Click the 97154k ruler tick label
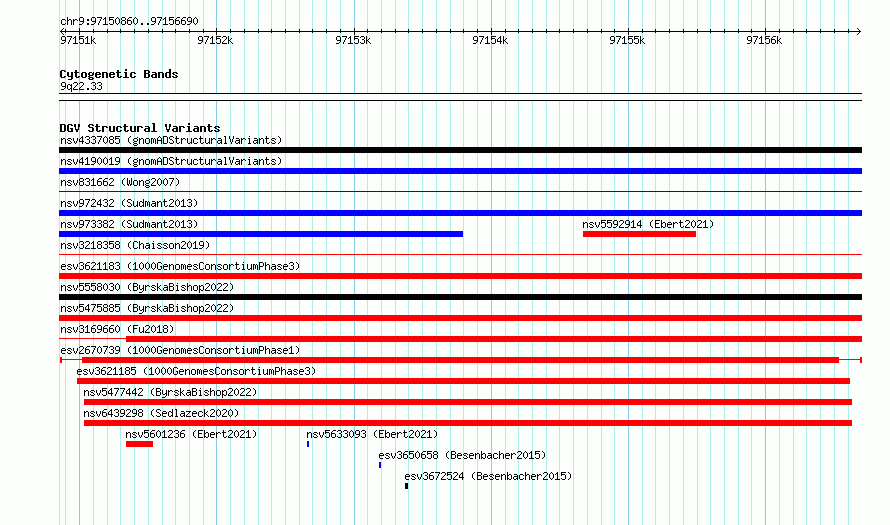Image resolution: width=890 pixels, height=525 pixels. click(x=490, y=40)
